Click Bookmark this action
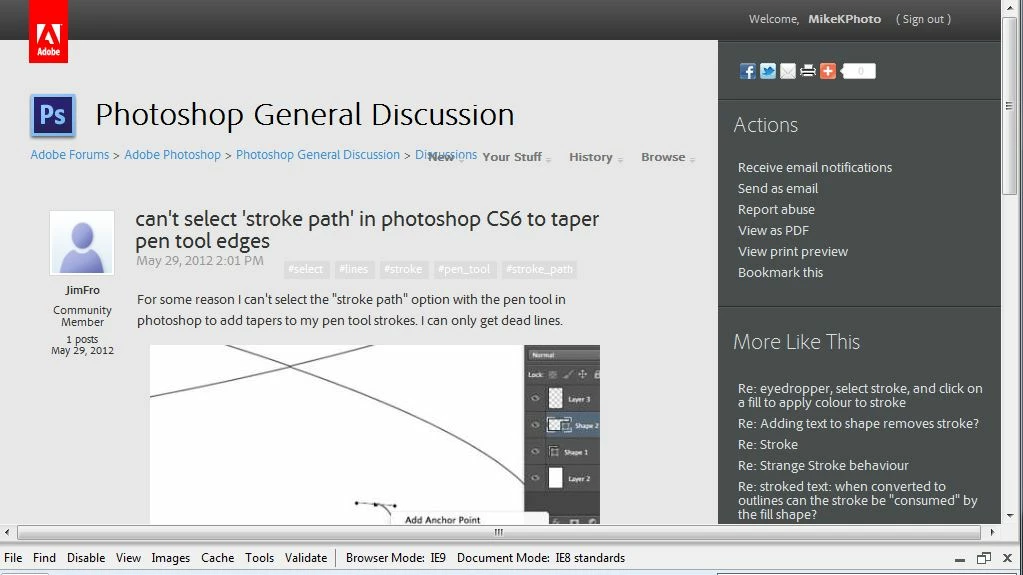The width and height of the screenshot is (1023, 575). [780, 272]
